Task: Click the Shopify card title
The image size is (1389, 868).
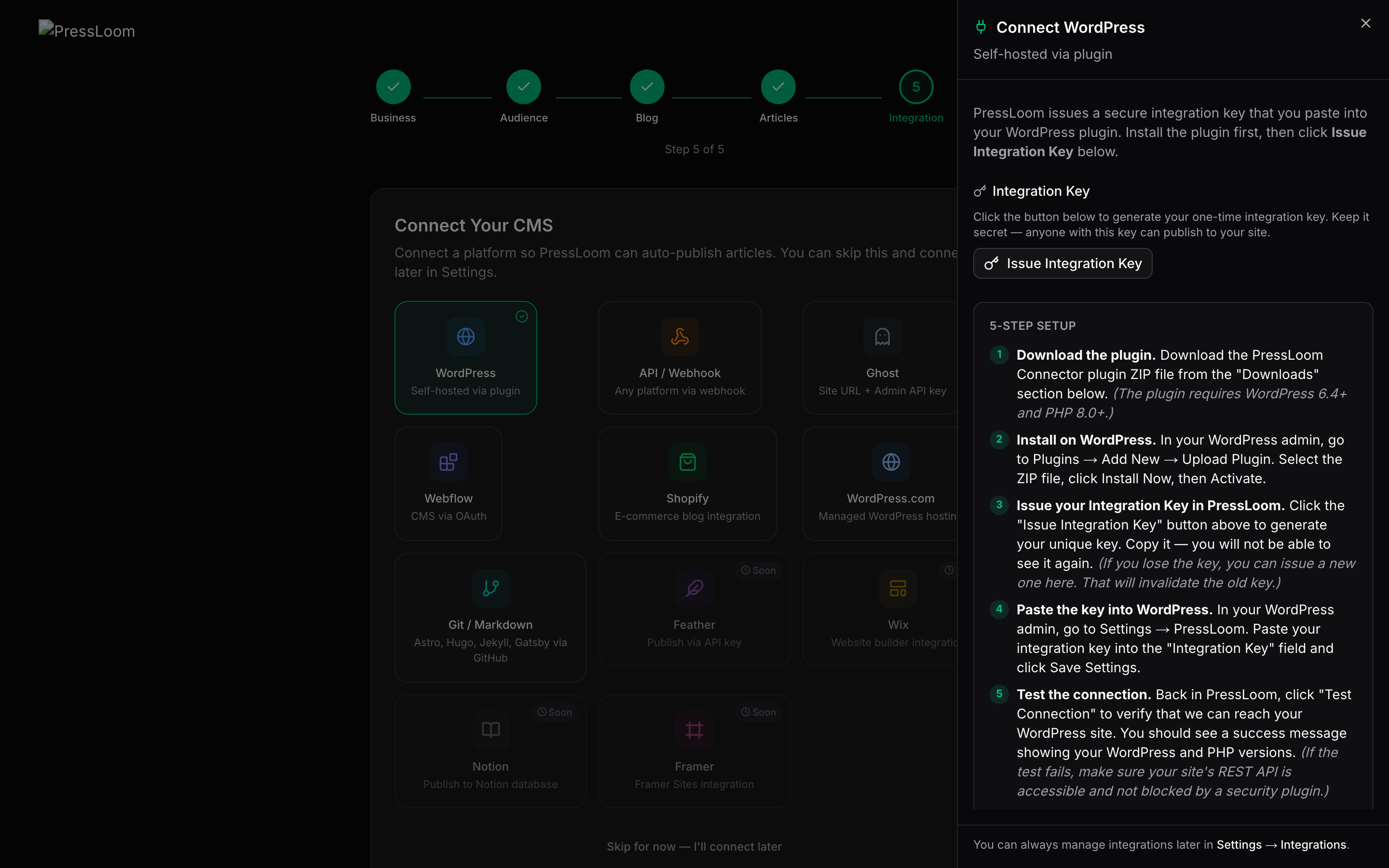Action: point(688,498)
